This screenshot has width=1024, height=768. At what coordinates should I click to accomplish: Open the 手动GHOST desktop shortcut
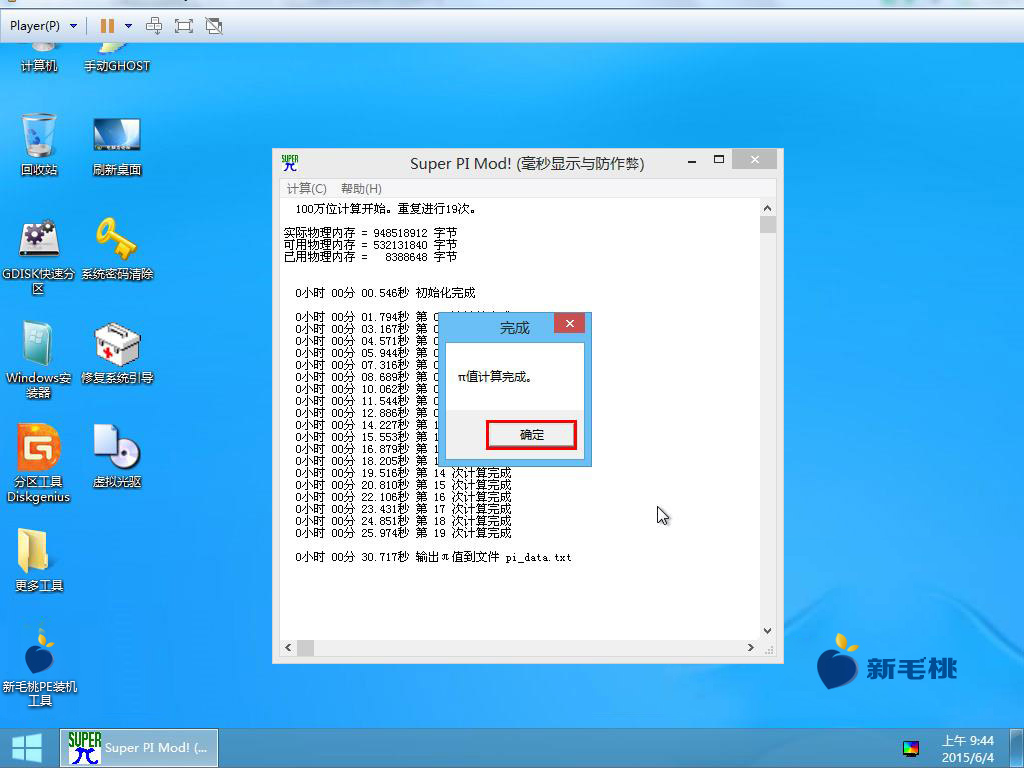(117, 57)
